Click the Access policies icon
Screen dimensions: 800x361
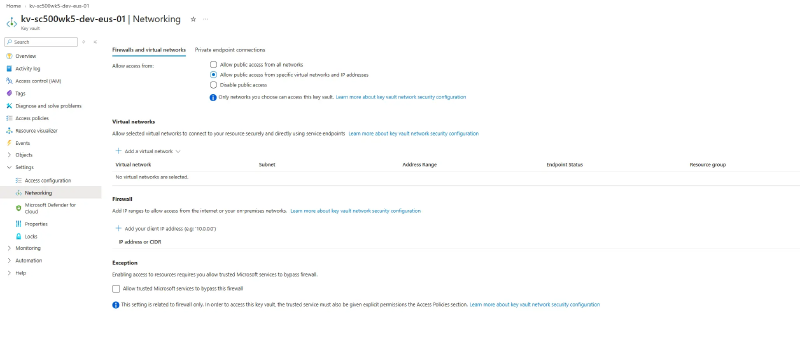pos(9,118)
